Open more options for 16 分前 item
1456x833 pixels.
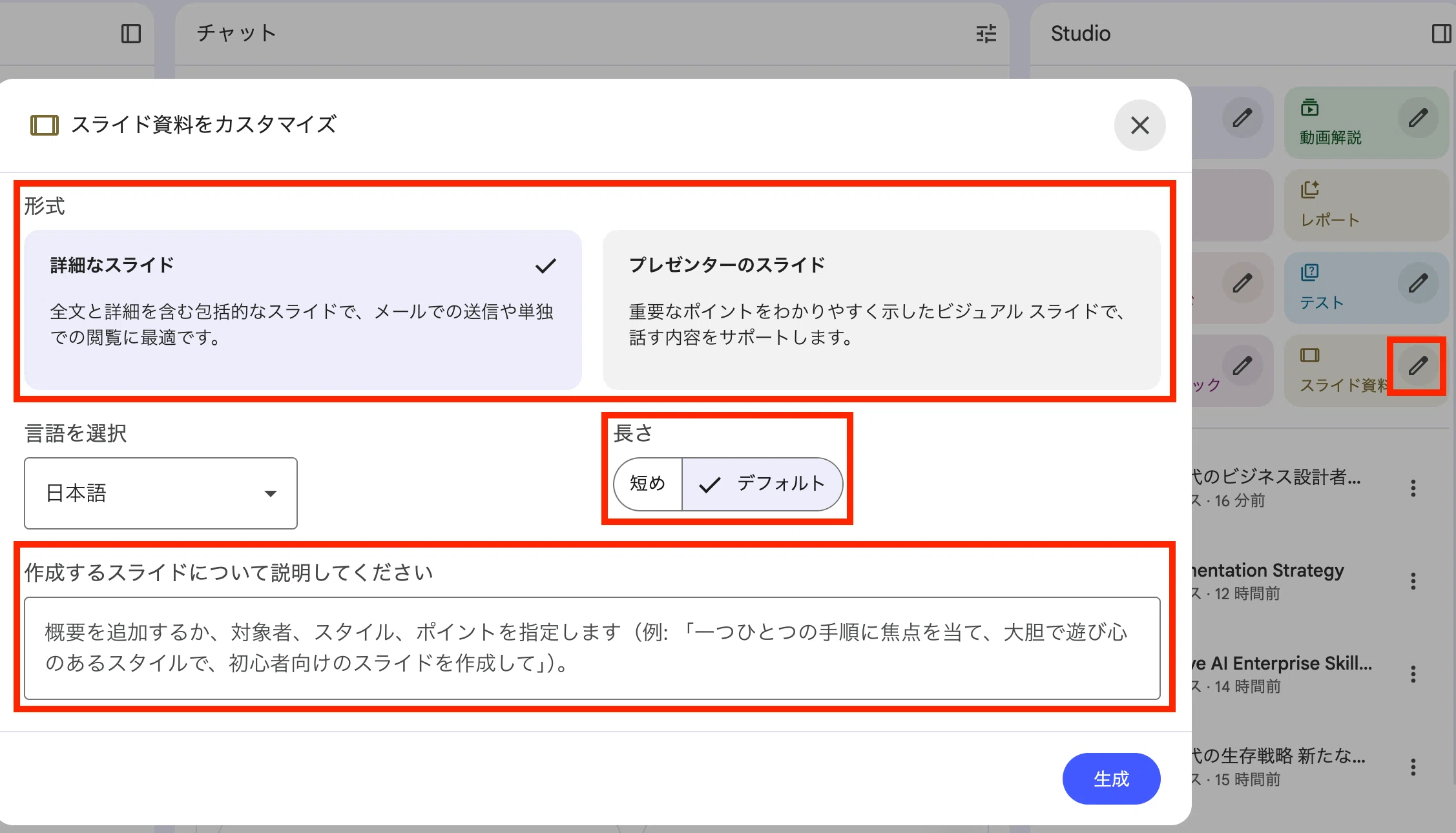click(x=1413, y=488)
